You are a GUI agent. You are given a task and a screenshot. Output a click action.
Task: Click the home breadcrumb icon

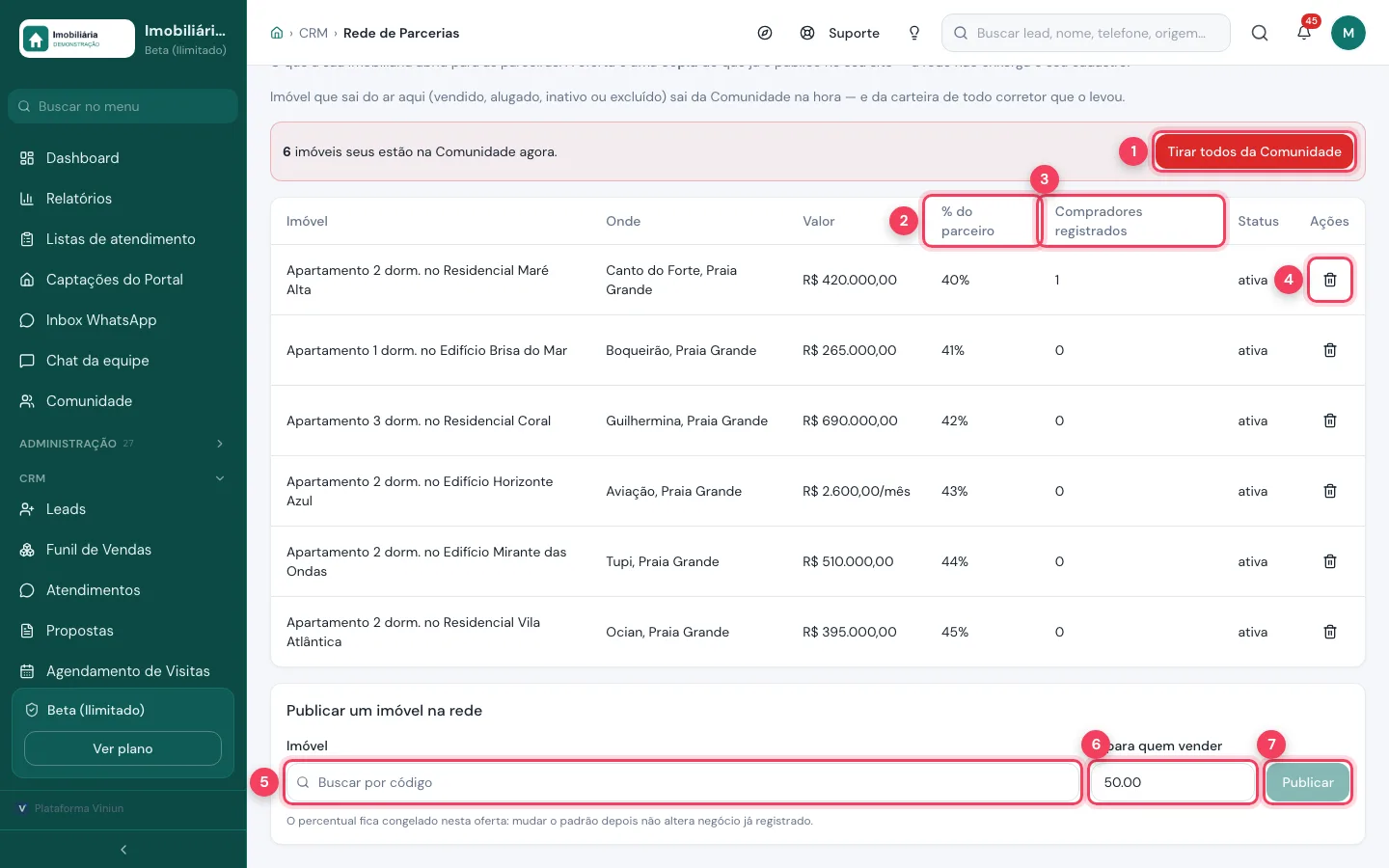277,33
